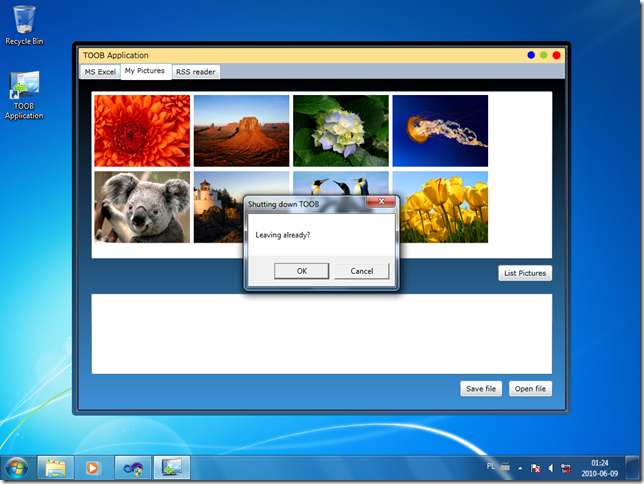644x484 pixels.
Task: Click the green circle window button
Action: pyautogui.click(x=544, y=55)
